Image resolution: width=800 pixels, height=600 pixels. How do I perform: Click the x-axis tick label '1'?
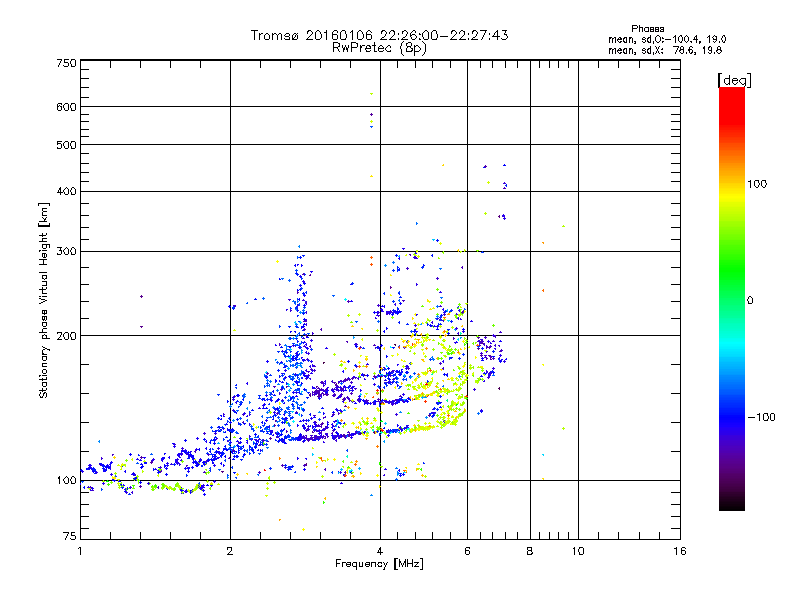point(80,551)
